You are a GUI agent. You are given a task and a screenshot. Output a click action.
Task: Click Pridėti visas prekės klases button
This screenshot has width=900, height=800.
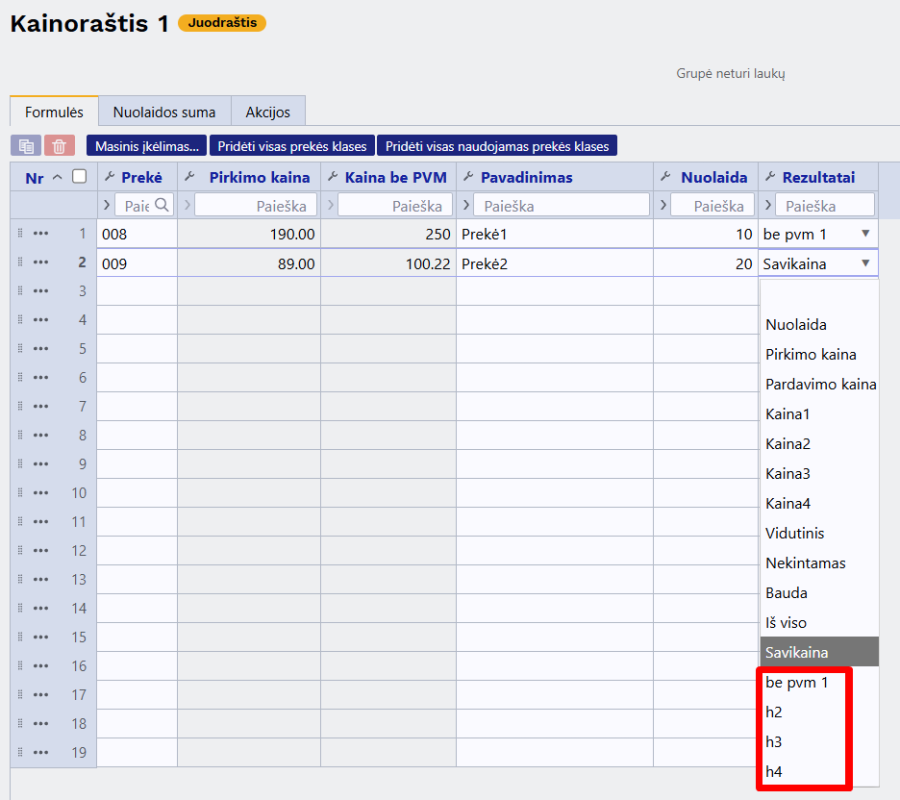(291, 146)
